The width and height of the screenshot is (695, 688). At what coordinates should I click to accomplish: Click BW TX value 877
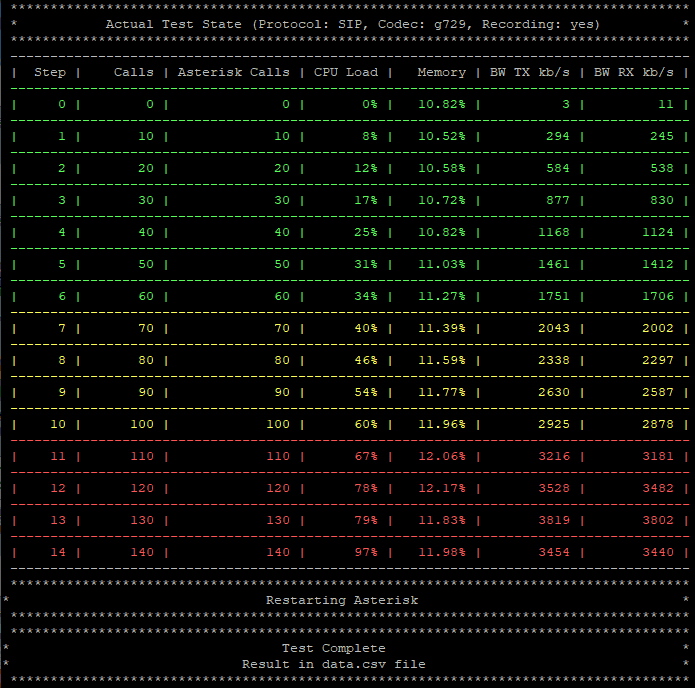(558, 200)
